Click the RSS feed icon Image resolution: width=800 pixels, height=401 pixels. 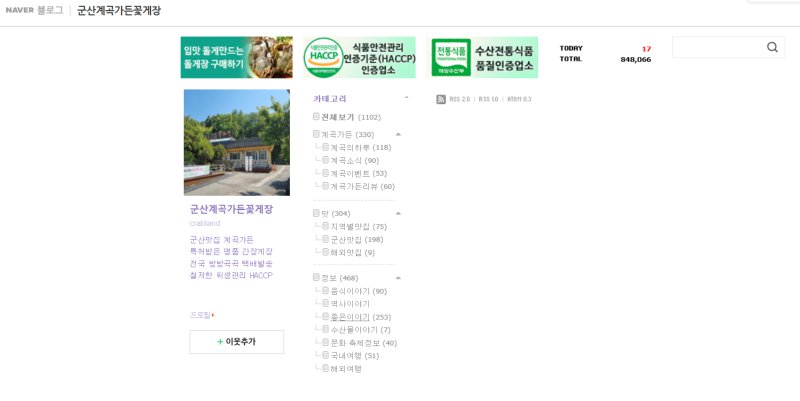441,99
